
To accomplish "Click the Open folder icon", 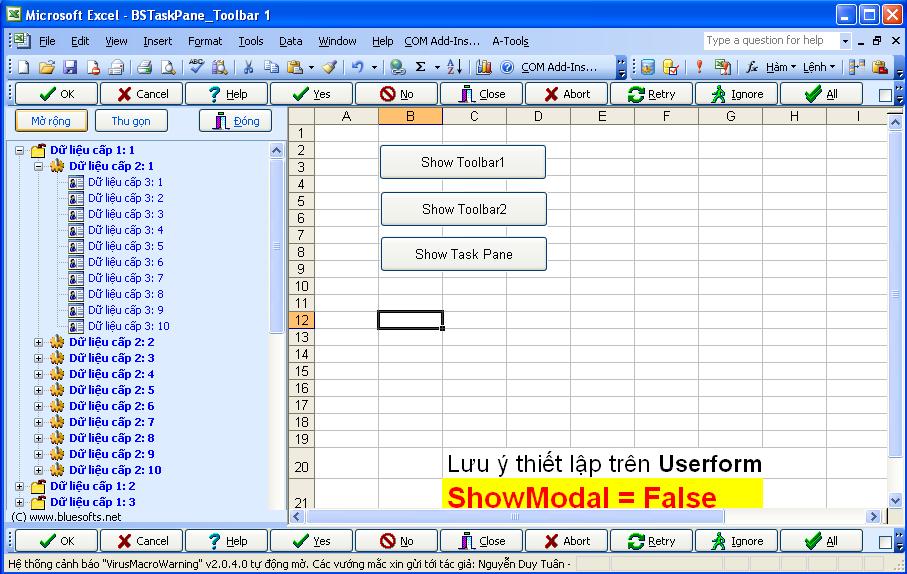I will click(x=46, y=67).
